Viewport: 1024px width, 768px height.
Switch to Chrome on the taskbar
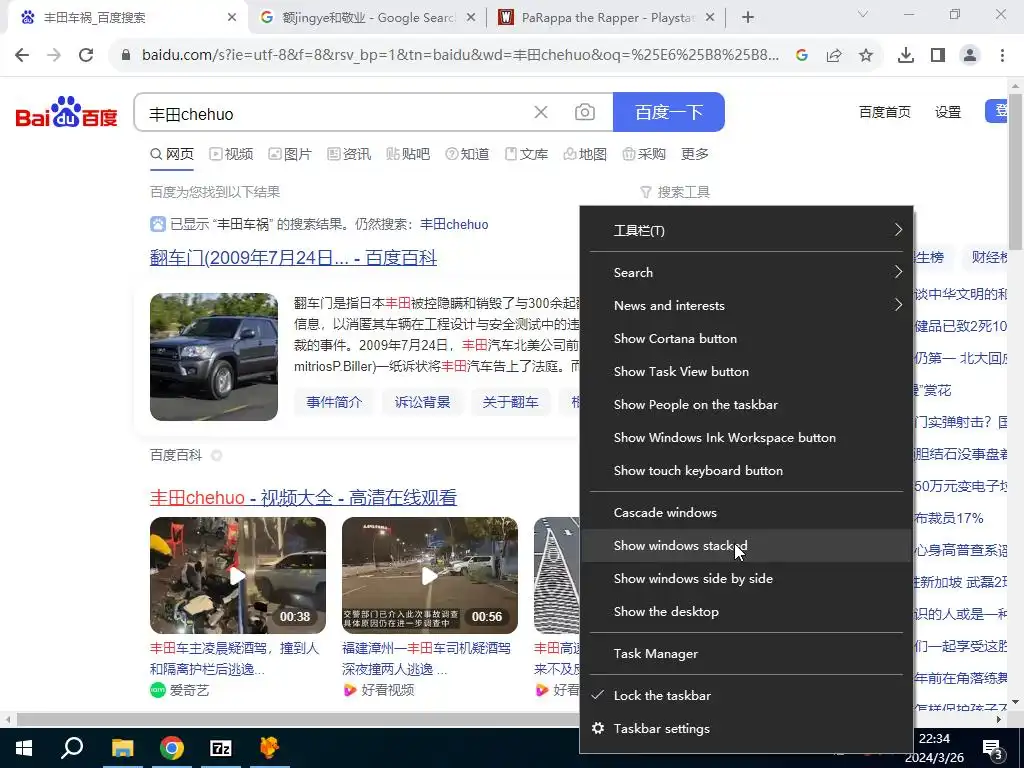pyautogui.click(x=171, y=748)
